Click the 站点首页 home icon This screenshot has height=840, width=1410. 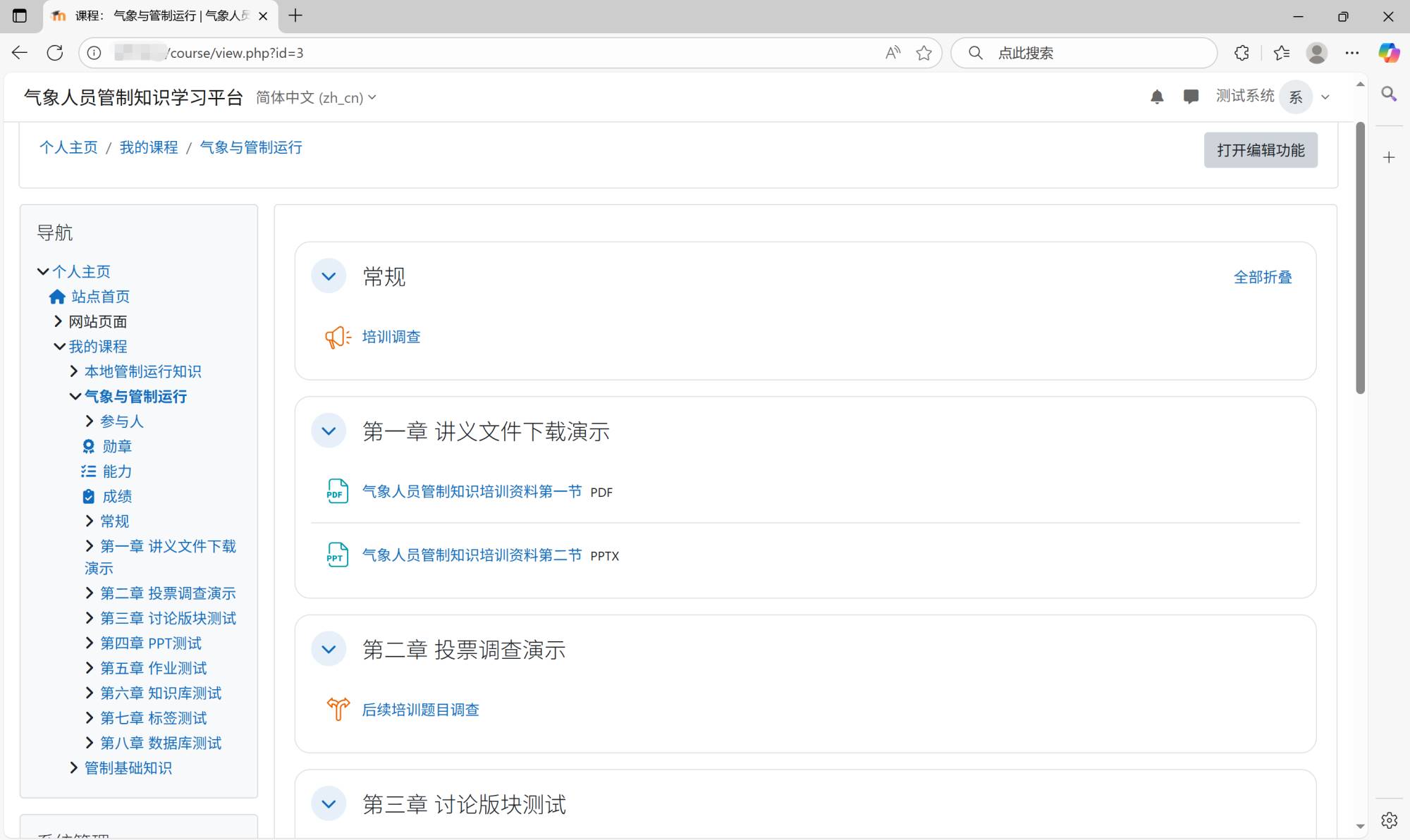pyautogui.click(x=57, y=297)
